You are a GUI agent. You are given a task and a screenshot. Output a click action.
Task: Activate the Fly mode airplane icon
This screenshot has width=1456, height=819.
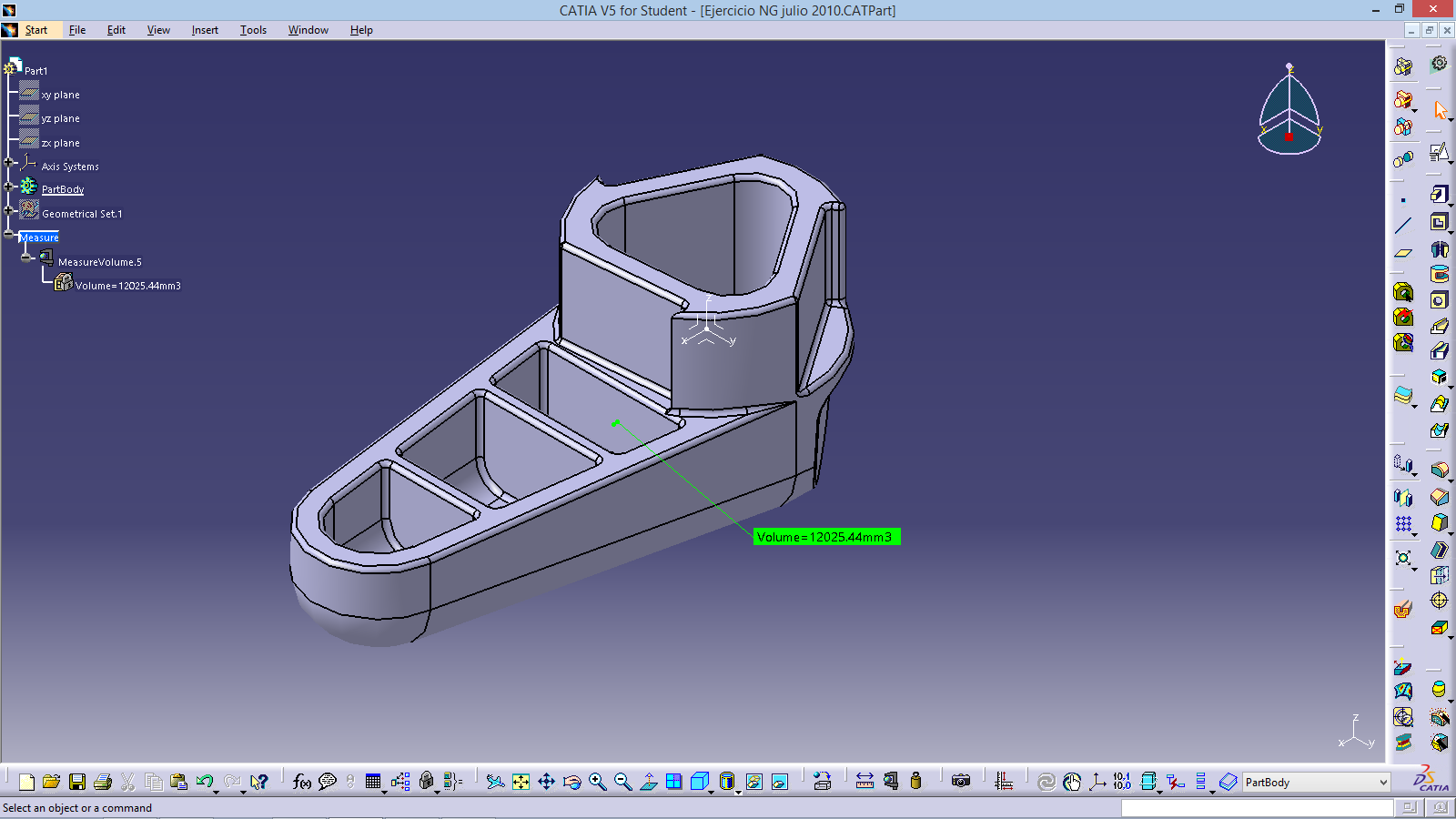[x=495, y=782]
